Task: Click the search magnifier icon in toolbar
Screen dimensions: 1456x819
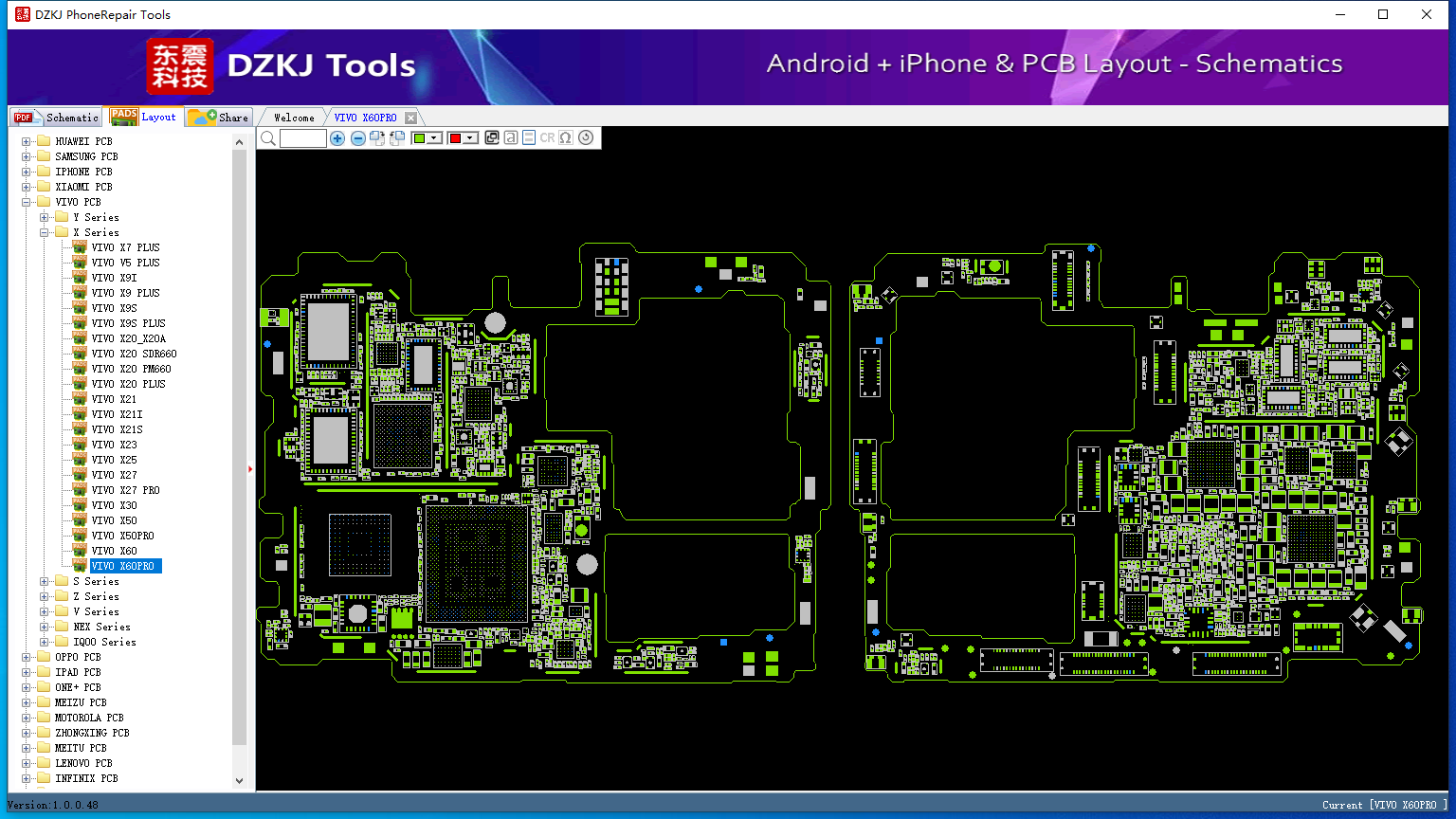Action: (268, 138)
